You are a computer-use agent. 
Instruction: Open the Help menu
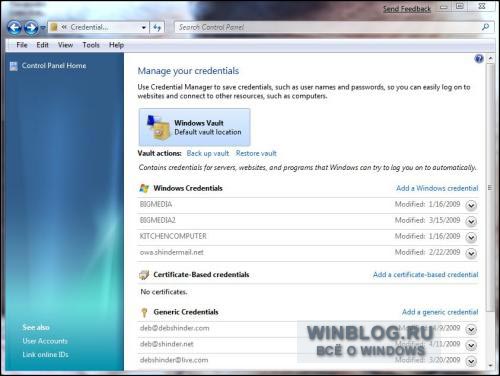[x=116, y=45]
